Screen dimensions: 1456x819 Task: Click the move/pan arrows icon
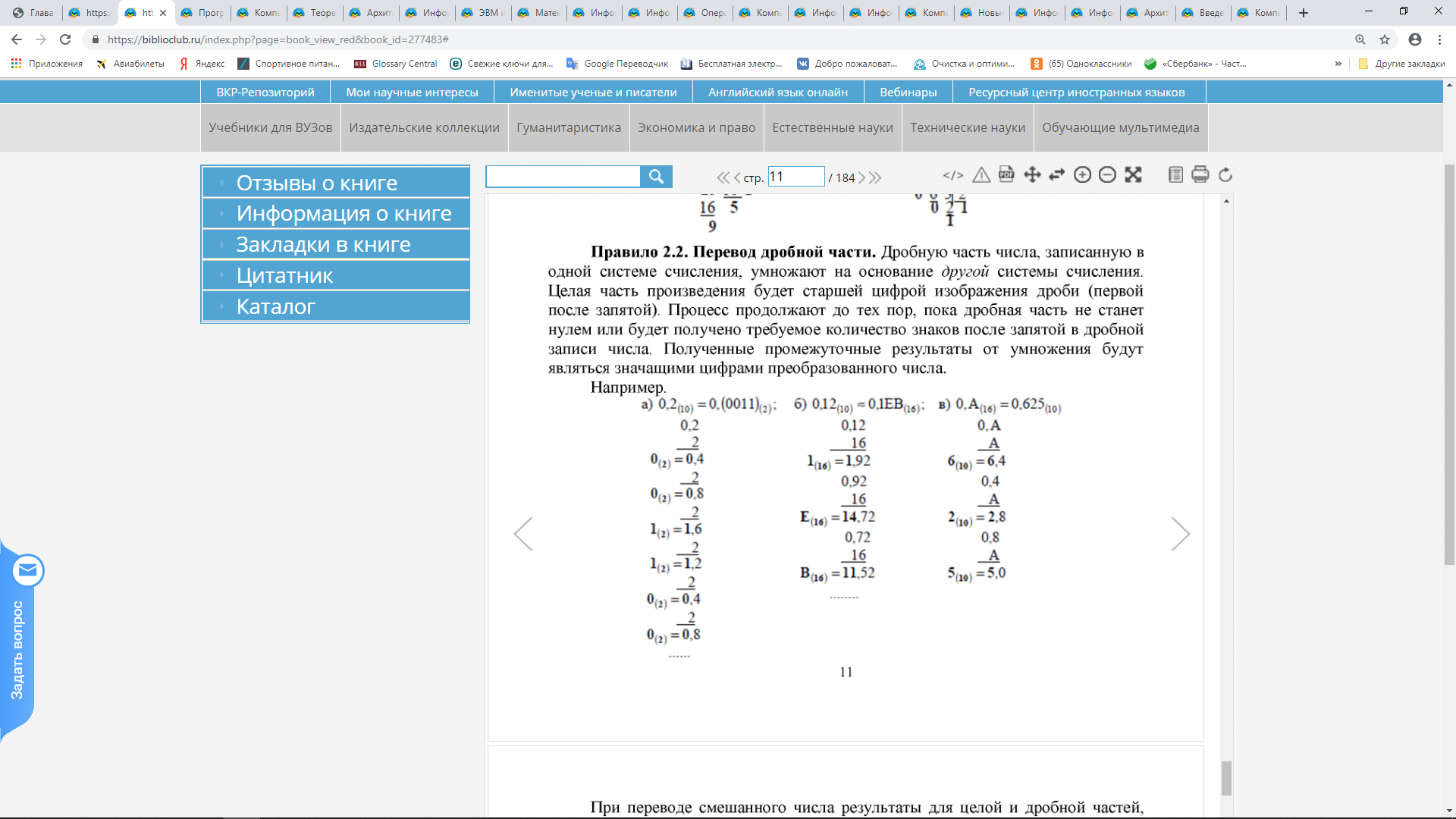[x=1032, y=175]
